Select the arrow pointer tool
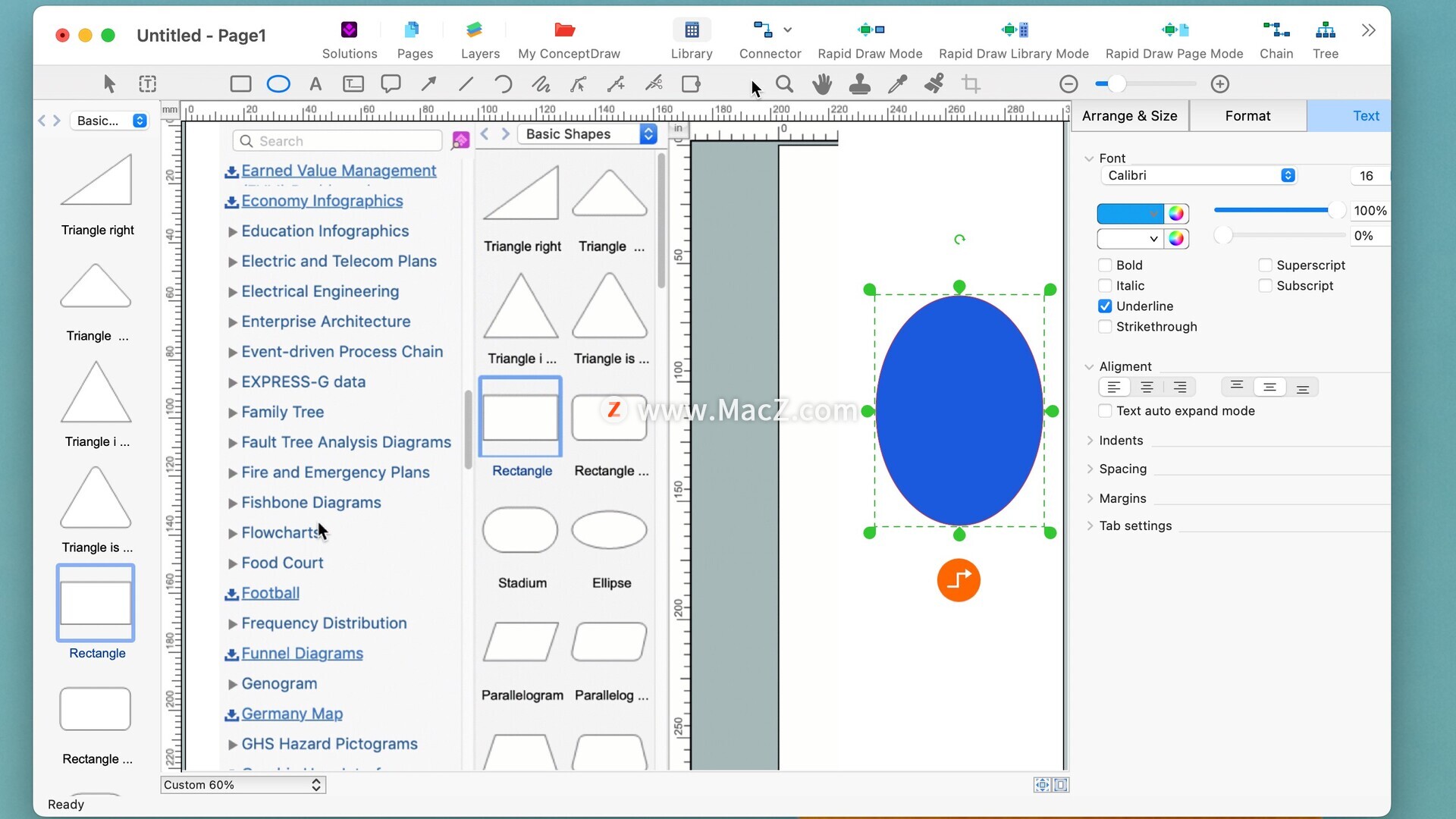The width and height of the screenshot is (1456, 819). click(110, 83)
